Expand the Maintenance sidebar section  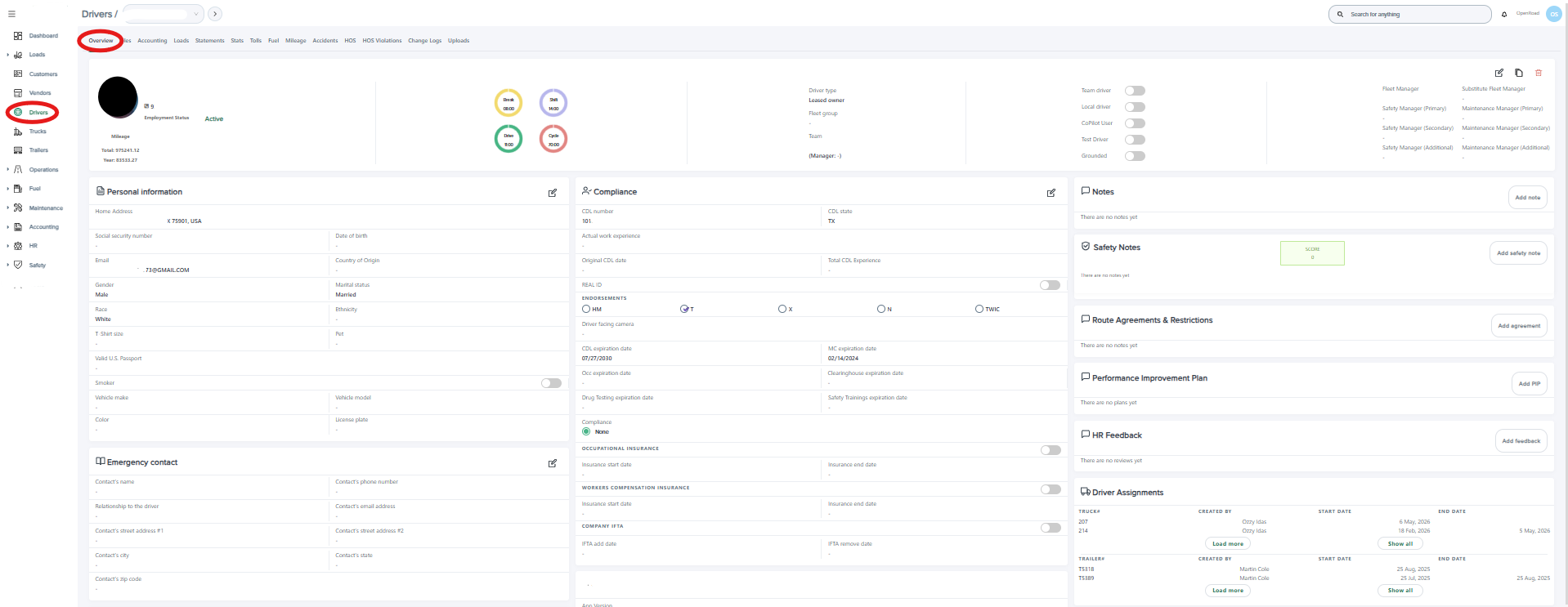click(x=8, y=208)
